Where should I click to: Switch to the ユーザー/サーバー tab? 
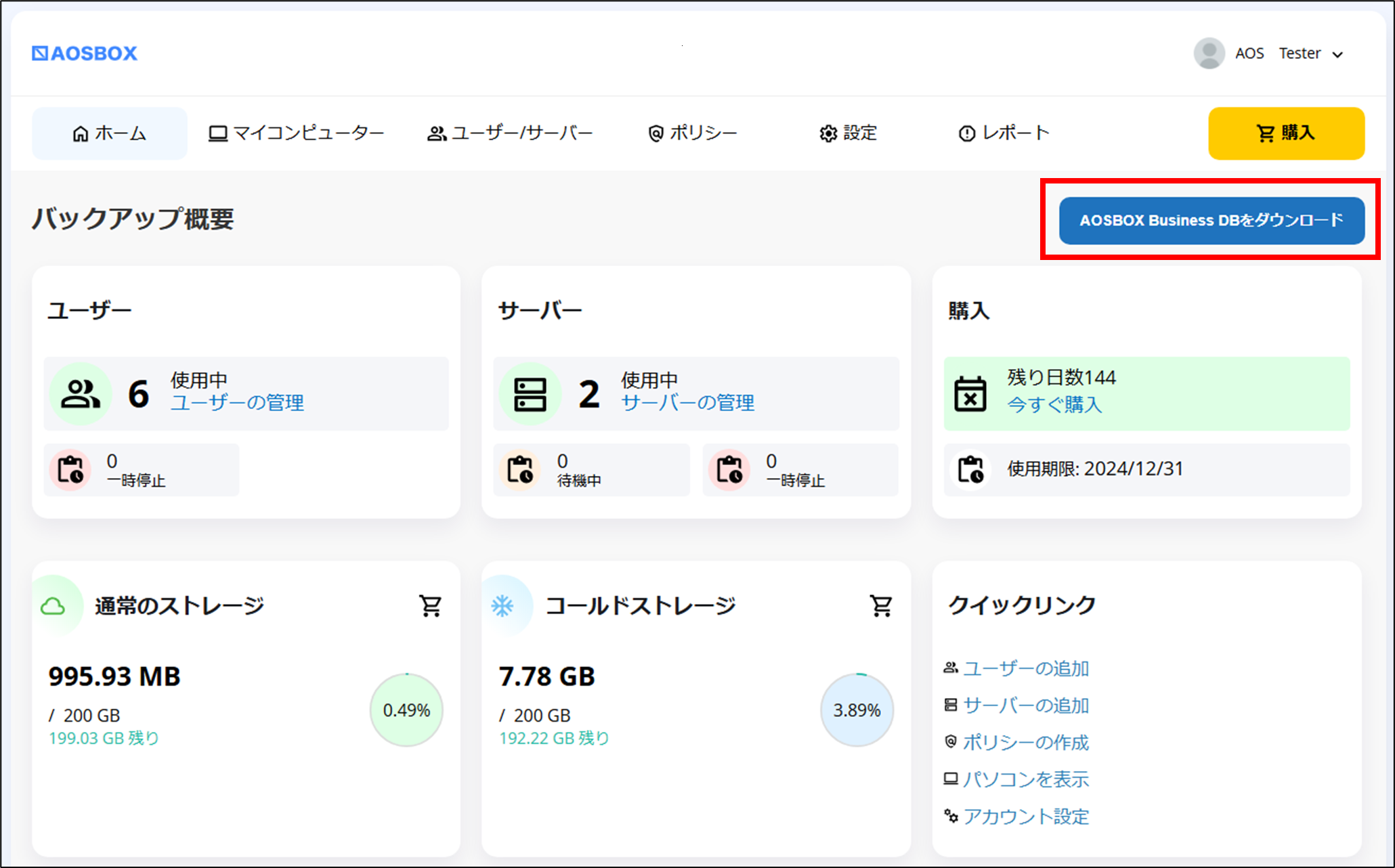click(510, 133)
